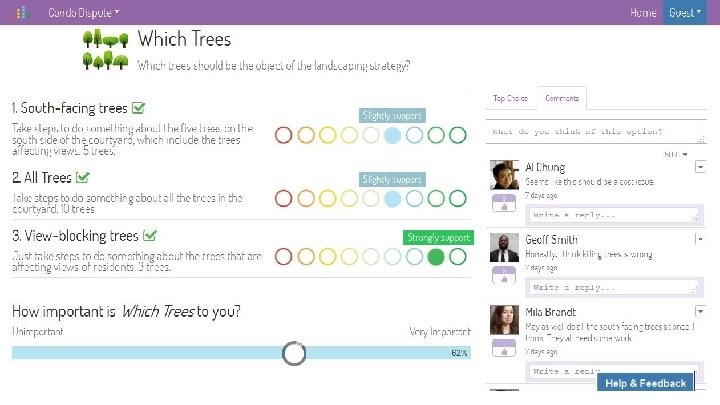Viewport: 720px width, 405px height.
Task: Switch to the Top Choice tab
Action: click(x=510, y=98)
